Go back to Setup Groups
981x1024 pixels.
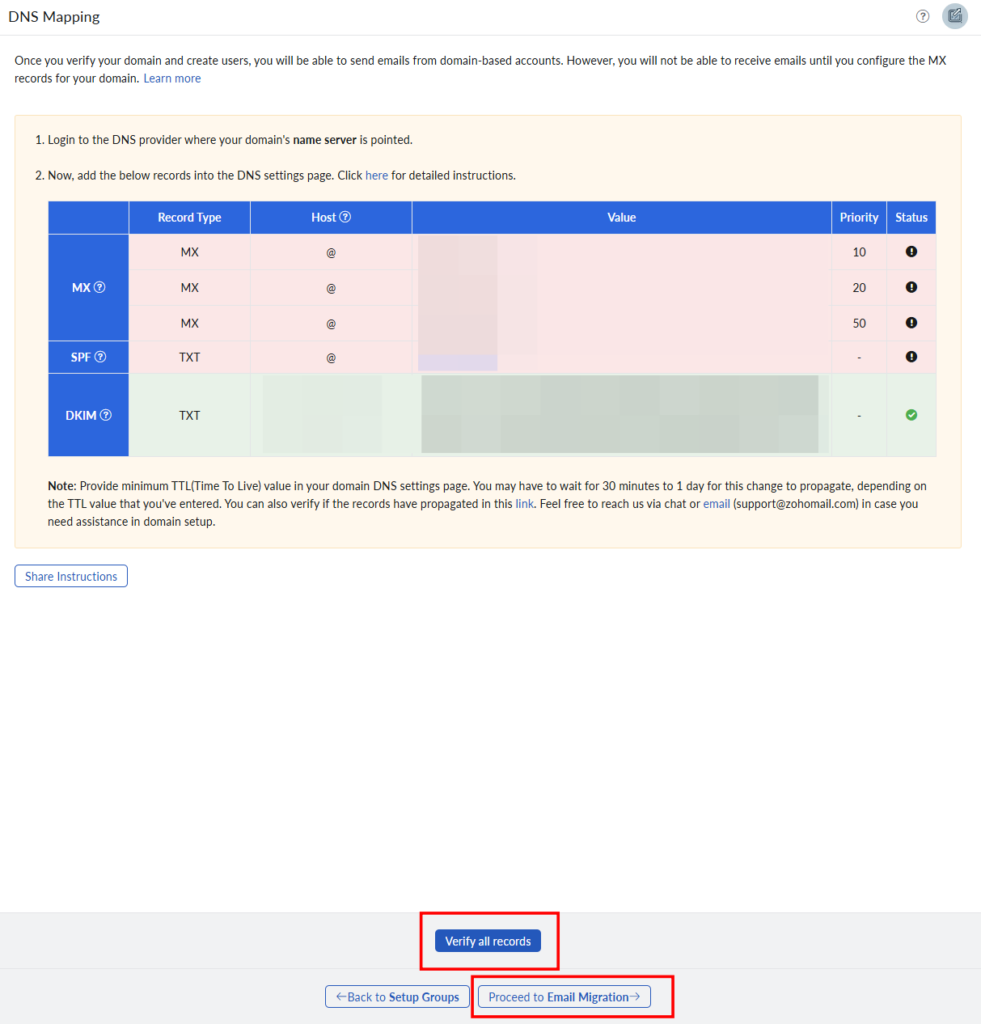click(x=397, y=997)
